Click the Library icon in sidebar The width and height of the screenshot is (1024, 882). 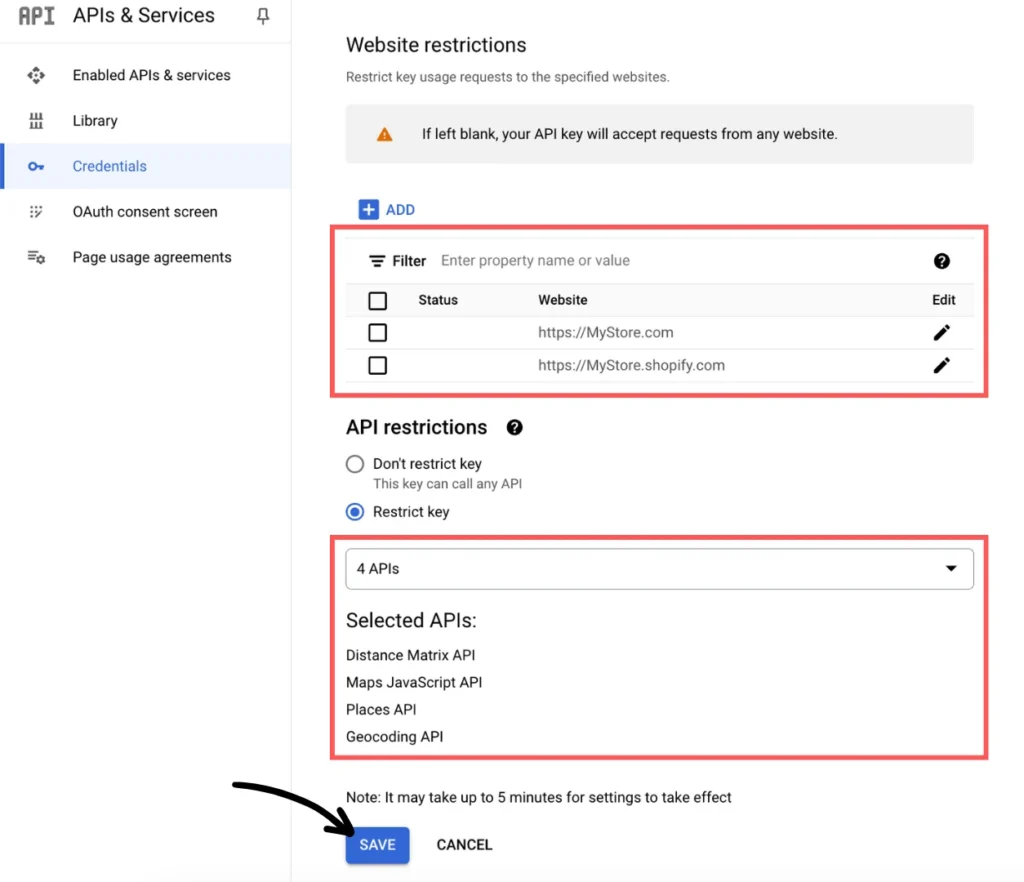point(37,121)
